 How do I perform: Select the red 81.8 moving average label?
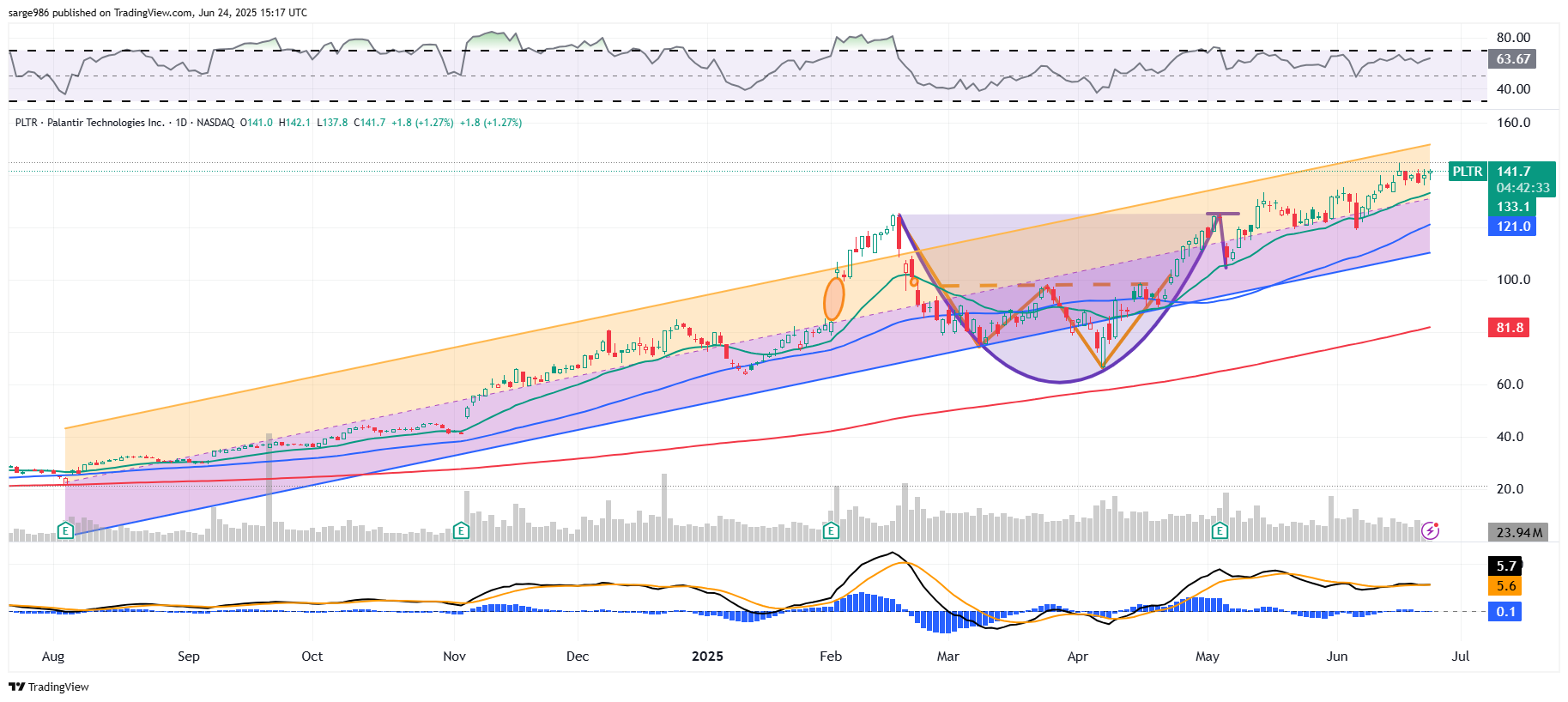click(x=1510, y=328)
